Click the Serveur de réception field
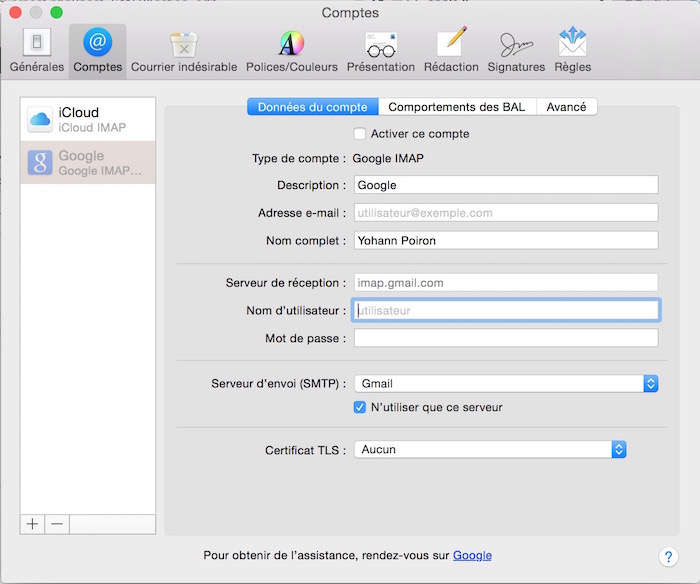The width and height of the screenshot is (700, 584). [x=506, y=283]
